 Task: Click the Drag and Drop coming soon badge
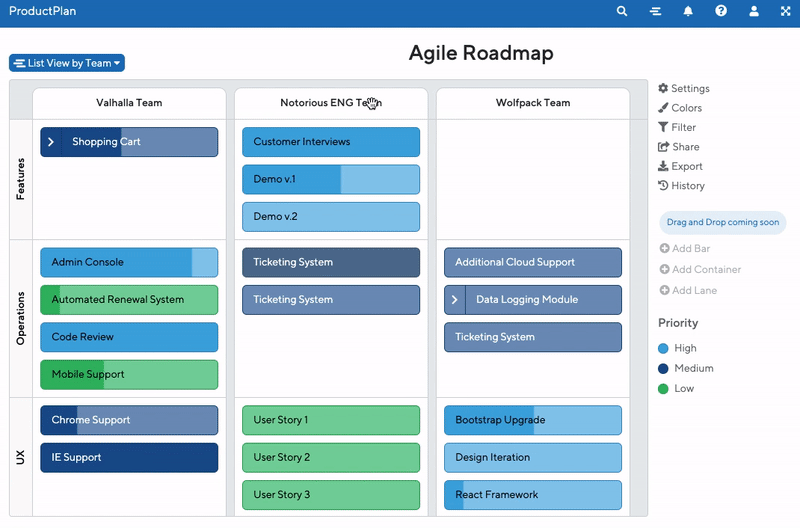pyautogui.click(x=722, y=222)
